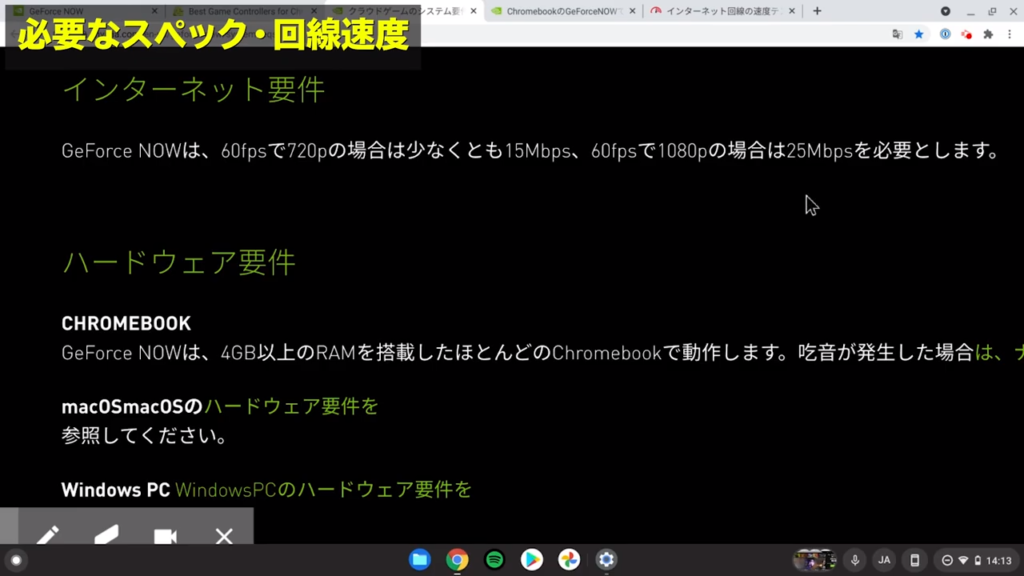
Task: Close the annotation toolbar with X
Action: point(224,536)
